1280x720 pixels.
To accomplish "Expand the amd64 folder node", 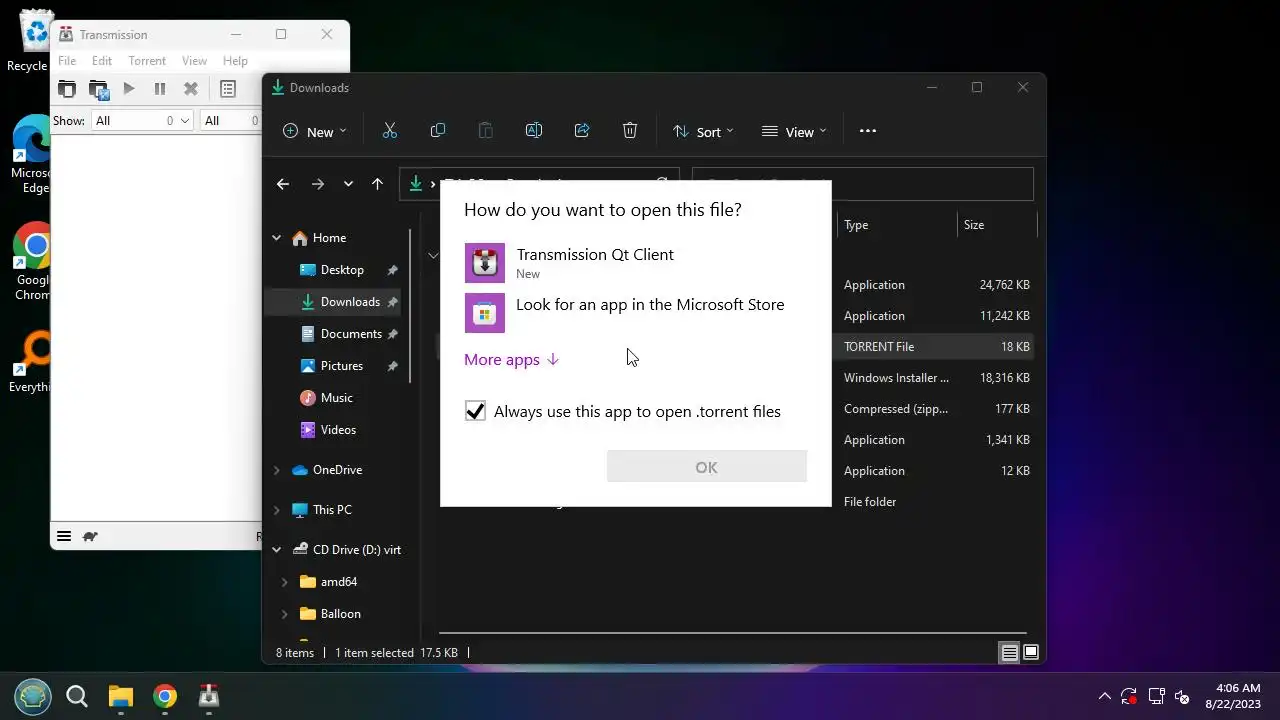I will click(x=285, y=582).
